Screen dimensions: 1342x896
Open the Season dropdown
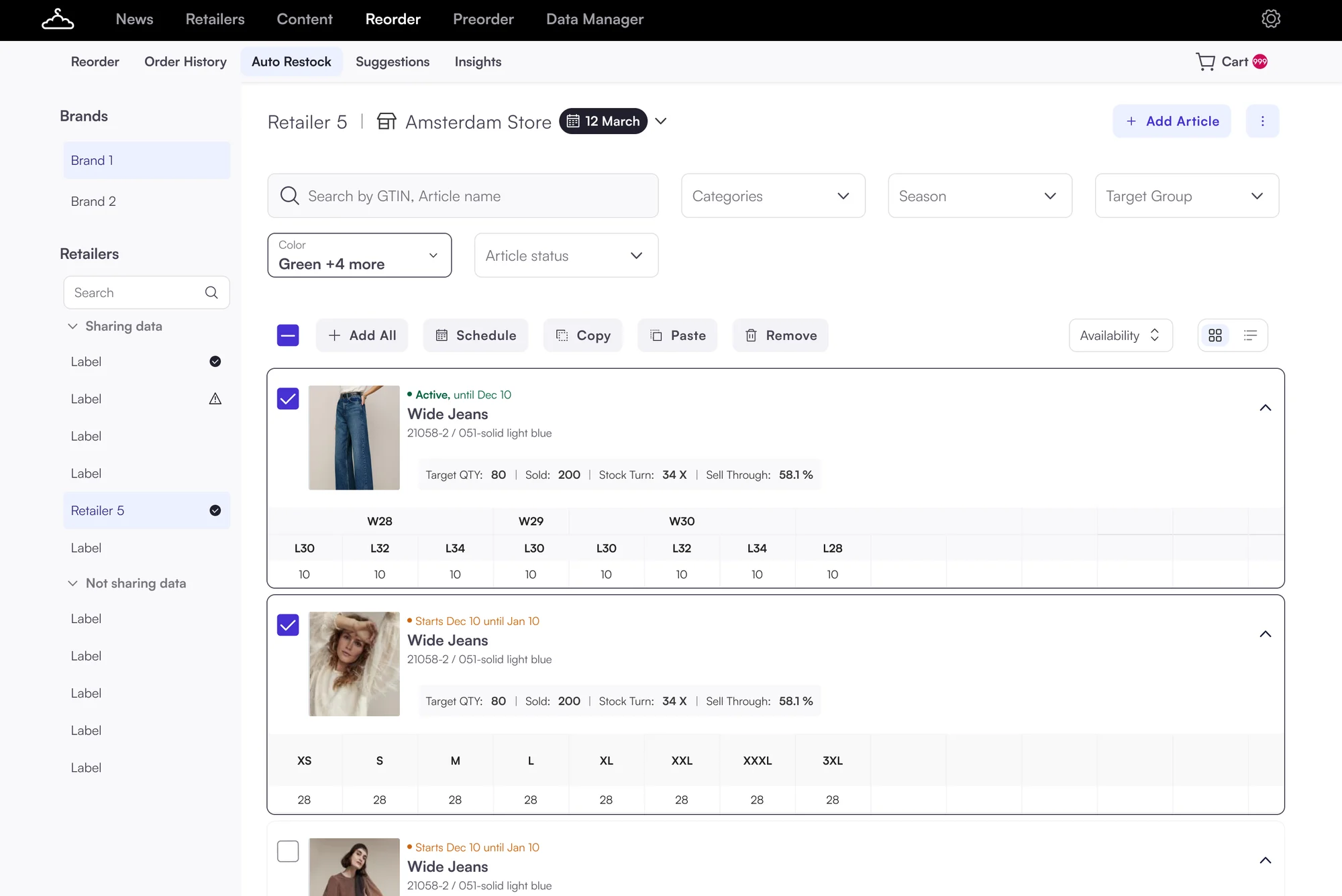[980, 196]
